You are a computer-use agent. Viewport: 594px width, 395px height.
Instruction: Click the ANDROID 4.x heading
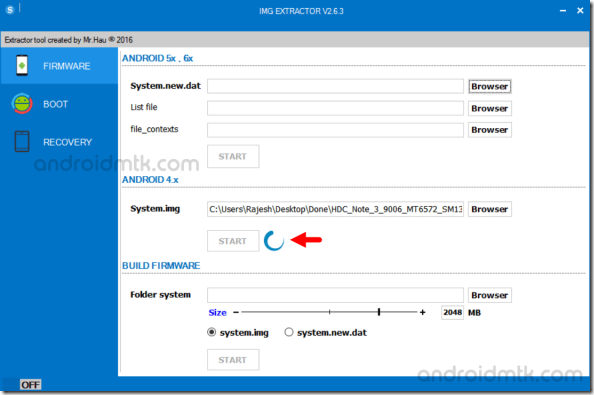click(150, 180)
